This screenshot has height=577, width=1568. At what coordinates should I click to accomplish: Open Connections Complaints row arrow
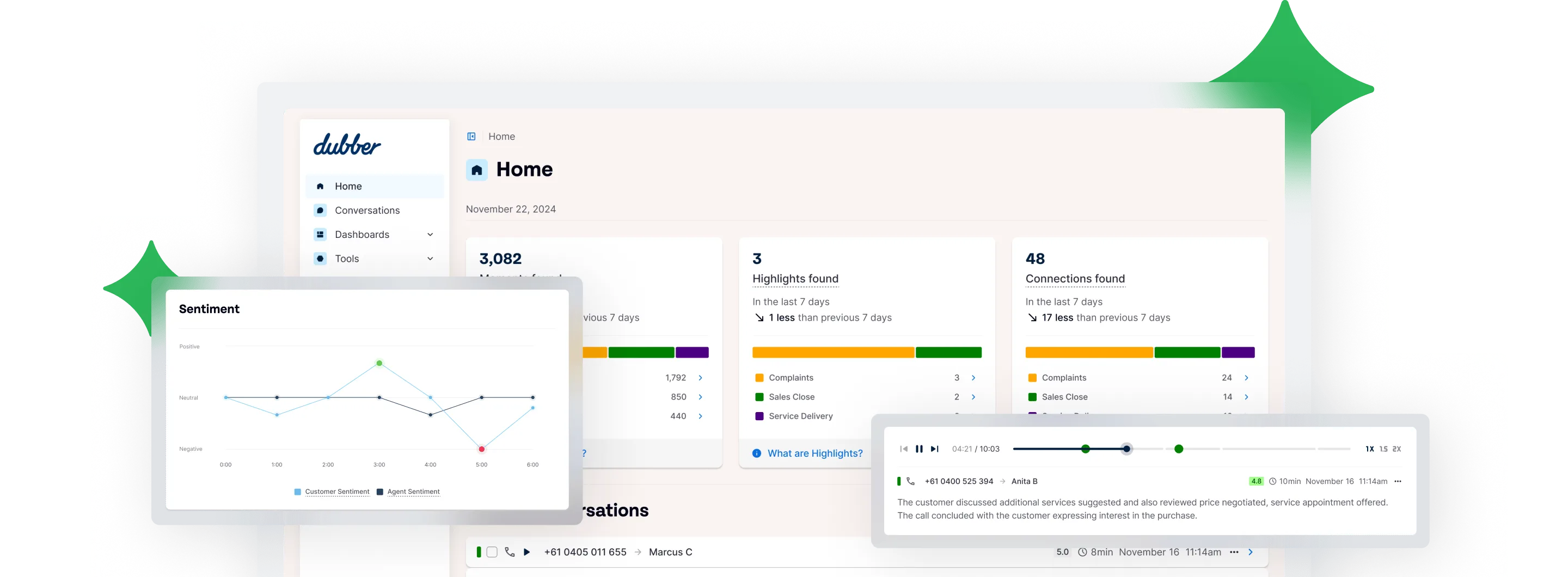click(x=1247, y=378)
